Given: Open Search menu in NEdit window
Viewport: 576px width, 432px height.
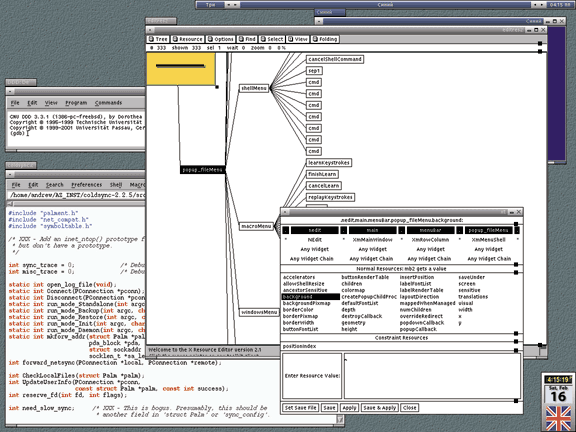Looking at the screenshot, I should tap(54, 185).
